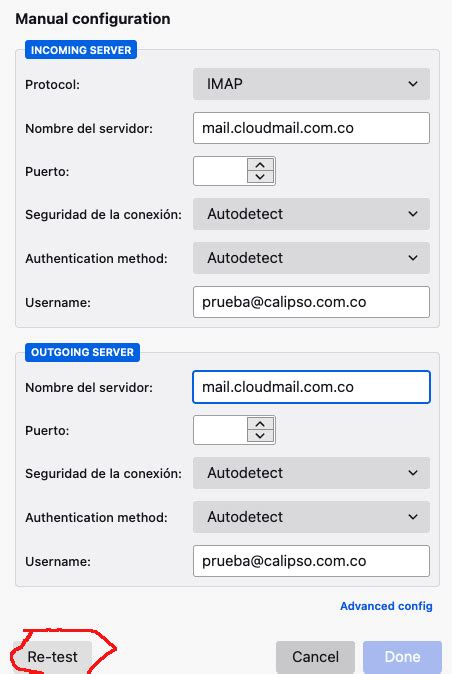Image resolution: width=452 pixels, height=674 pixels.
Task: Click the Cancel button
Action: [315, 657]
